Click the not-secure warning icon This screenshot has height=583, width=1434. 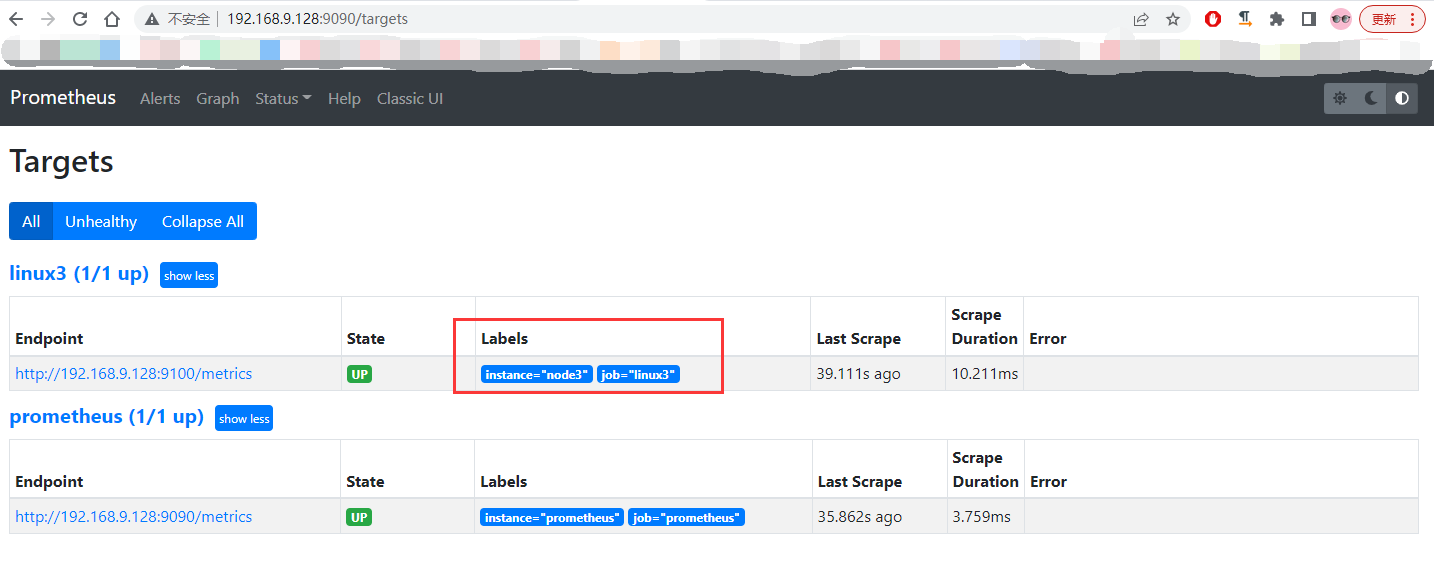pyautogui.click(x=151, y=19)
